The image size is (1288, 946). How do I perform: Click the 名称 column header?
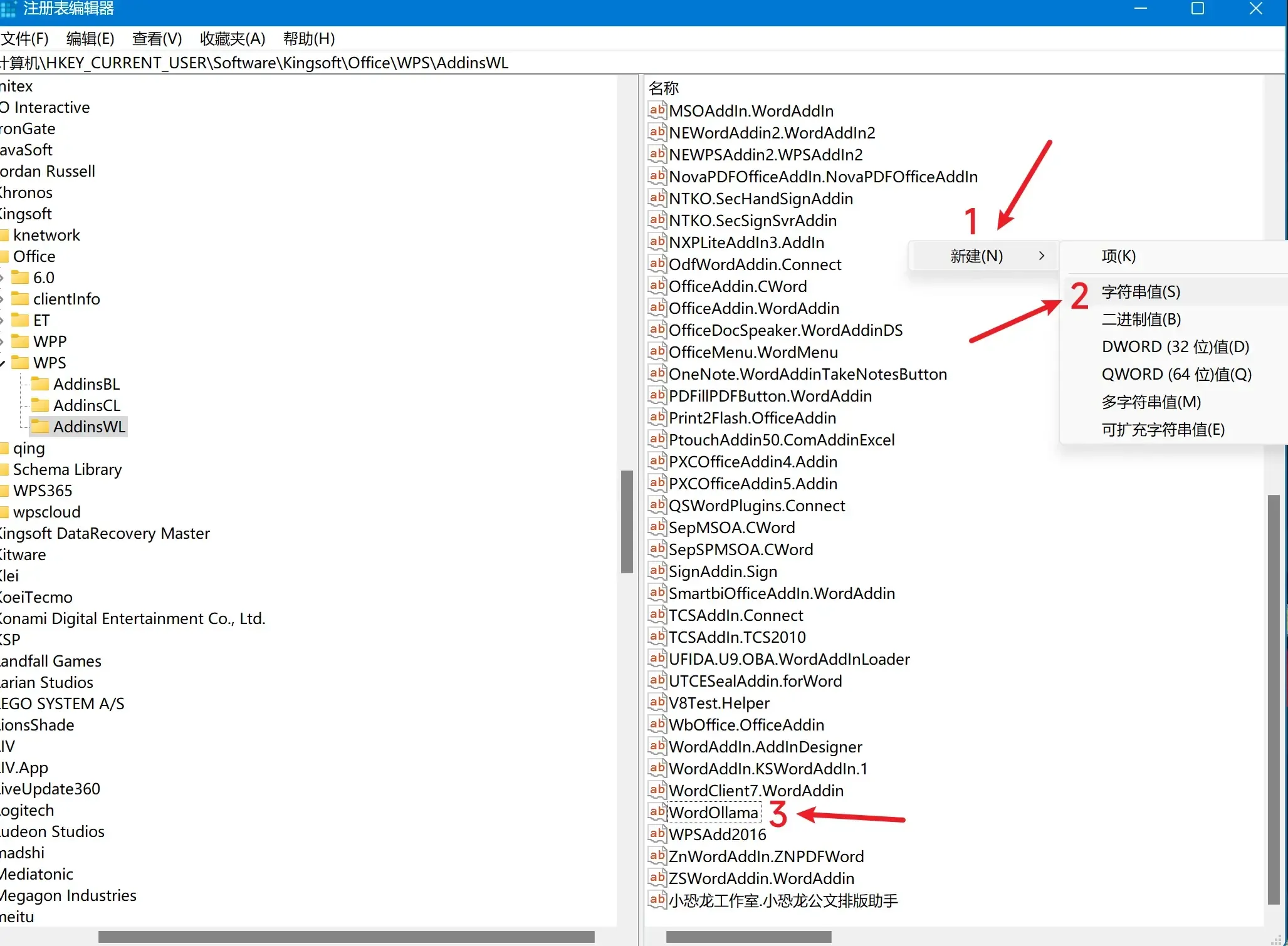point(664,88)
